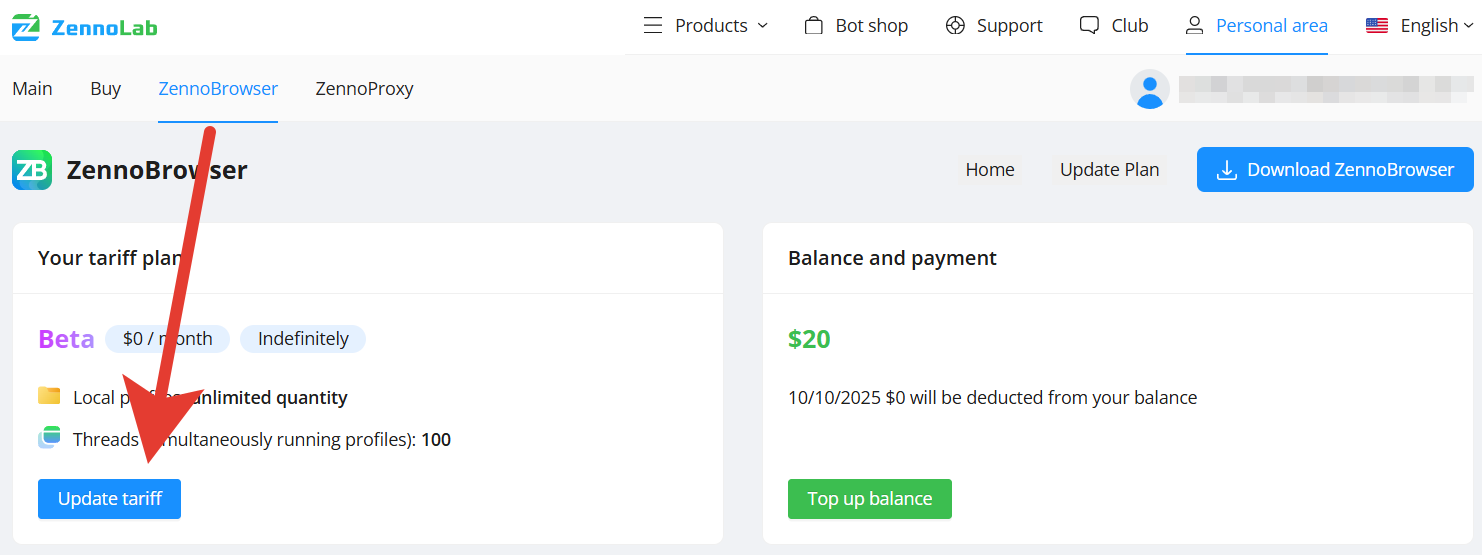The image size is (1482, 555).
Task: Click the yellow Local profiles folder icon
Action: 49,396
